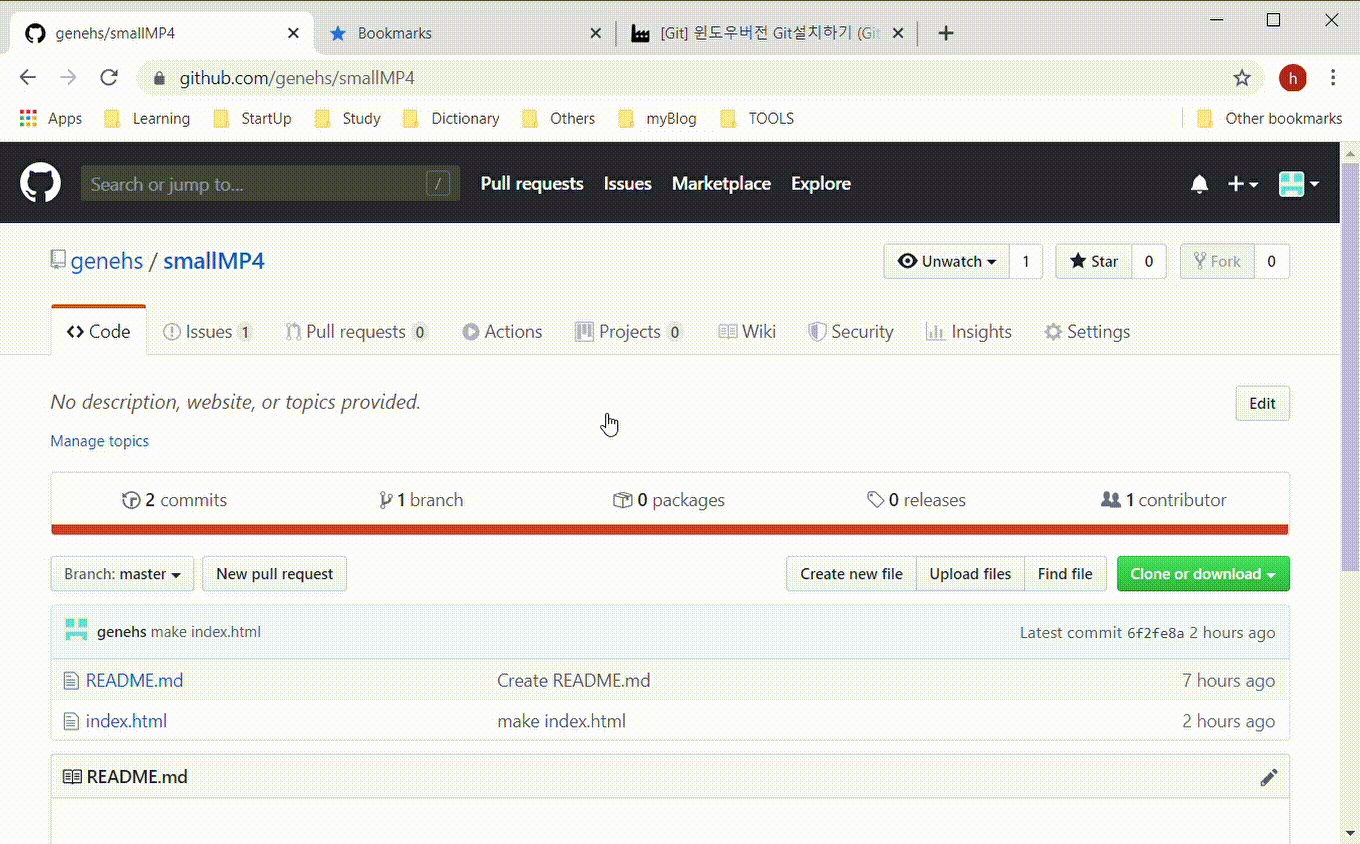Open the genehs owner link
Viewport: 1360px width, 844px height.
pos(107,261)
